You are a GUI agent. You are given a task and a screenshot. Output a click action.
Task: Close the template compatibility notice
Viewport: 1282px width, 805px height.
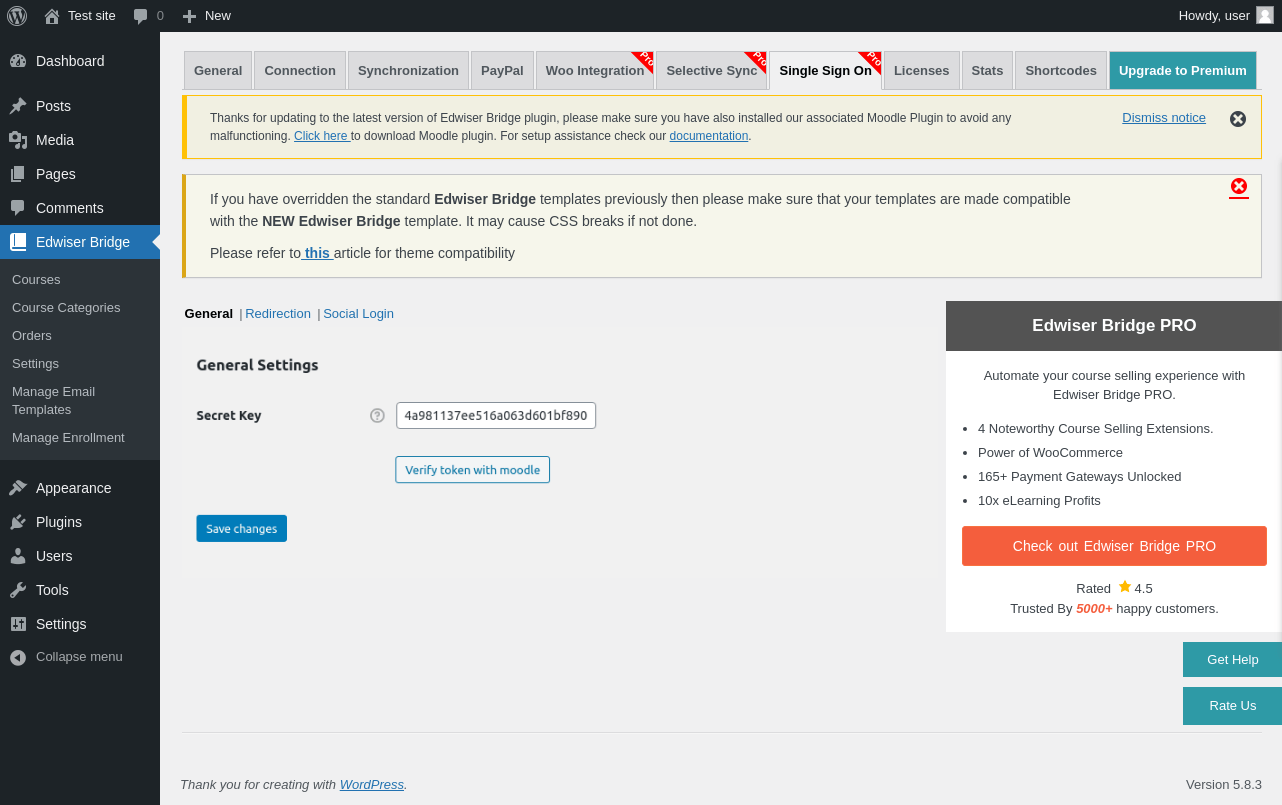pyautogui.click(x=1239, y=186)
